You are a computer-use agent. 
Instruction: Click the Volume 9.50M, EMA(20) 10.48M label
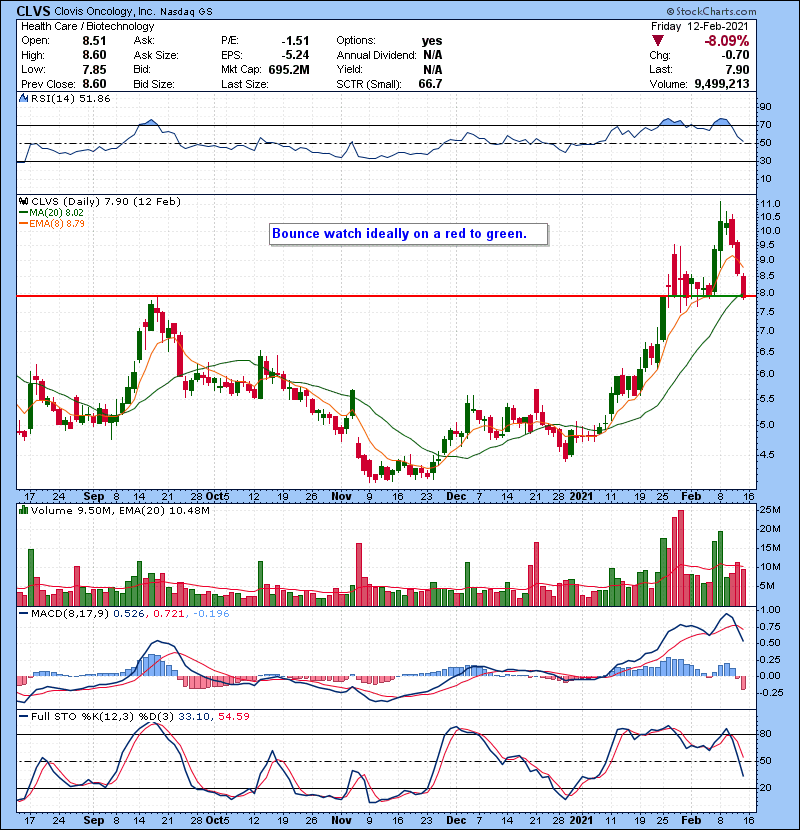point(120,510)
